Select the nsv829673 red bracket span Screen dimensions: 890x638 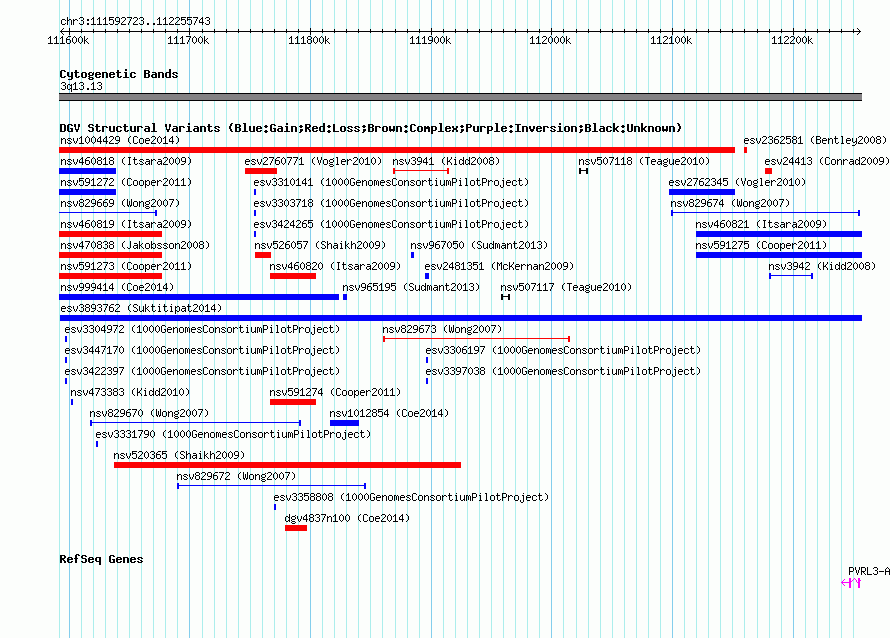click(x=476, y=339)
